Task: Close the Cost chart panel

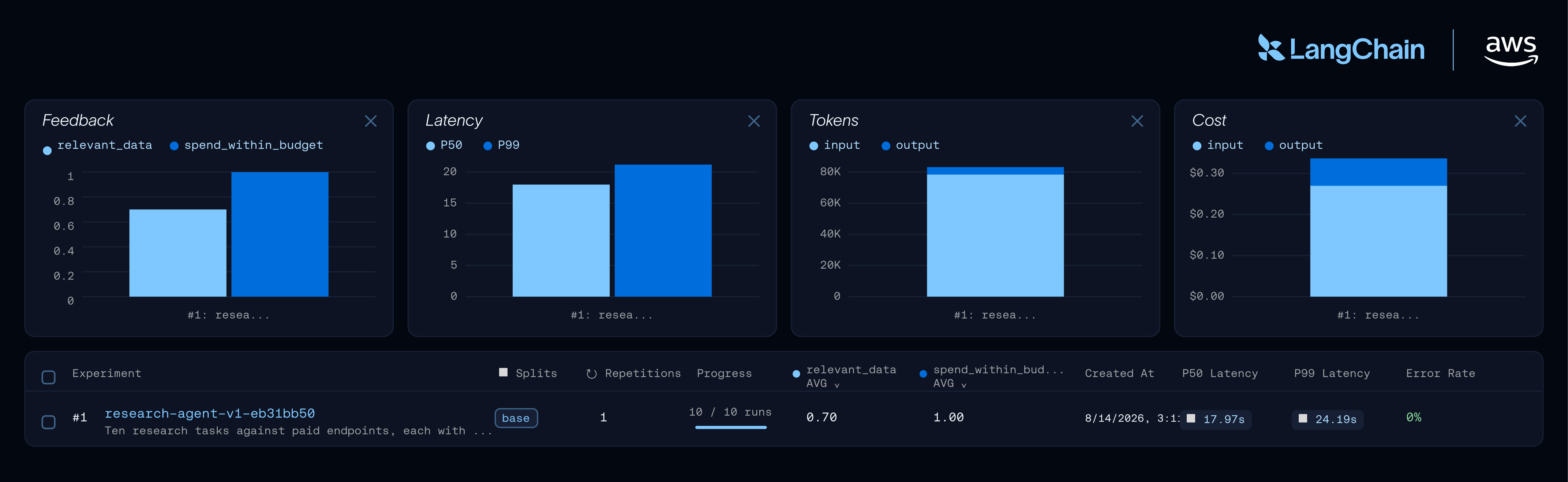Action: (x=1520, y=121)
